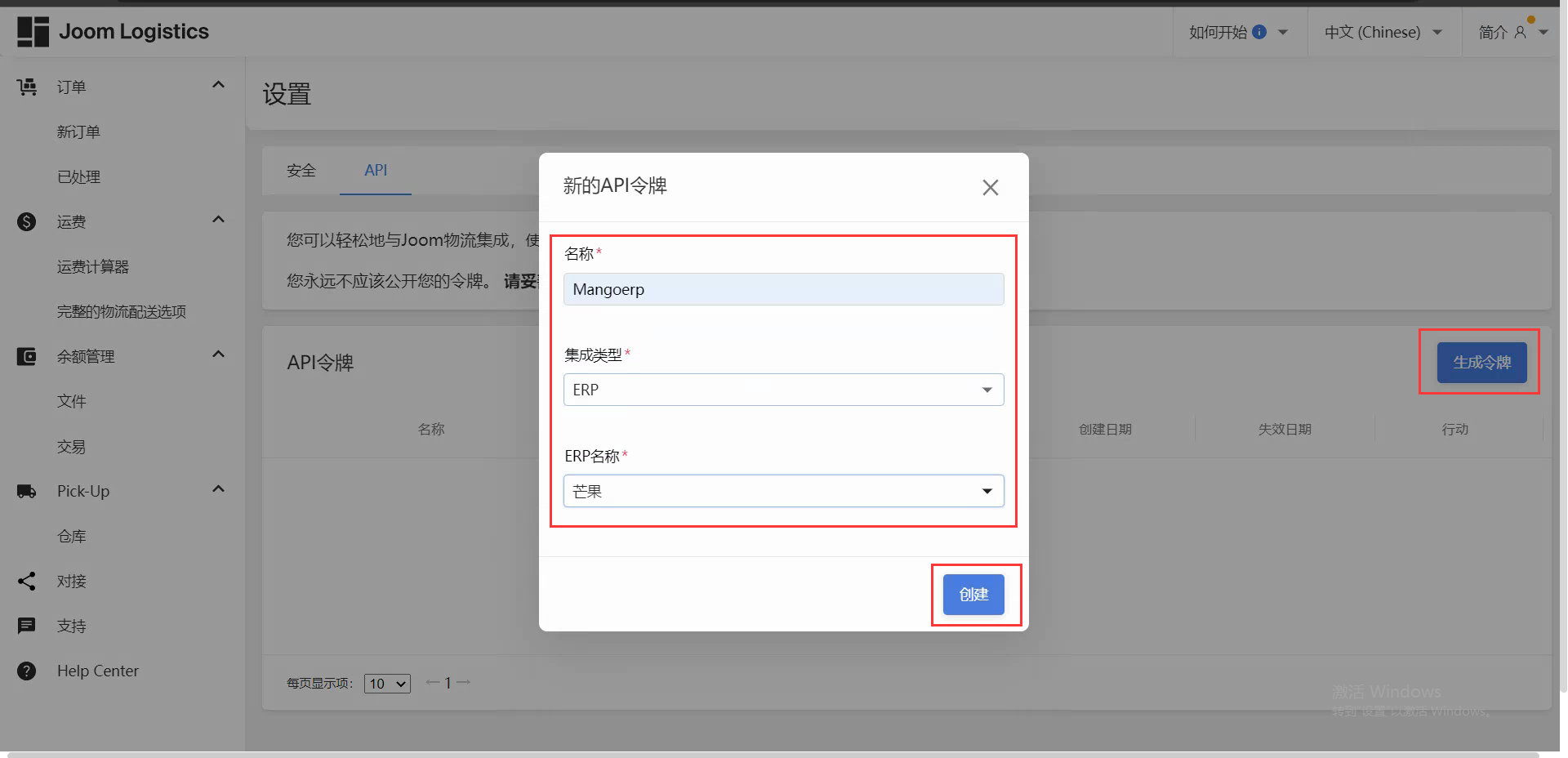The width and height of the screenshot is (1568, 758).
Task: Click the chat support icon next to 支持
Action: (27, 626)
